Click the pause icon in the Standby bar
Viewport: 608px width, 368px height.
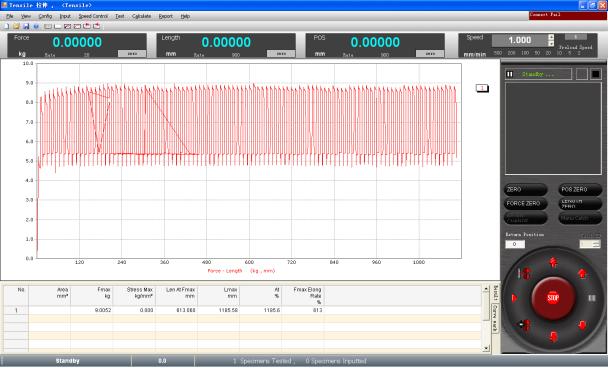tap(510, 74)
